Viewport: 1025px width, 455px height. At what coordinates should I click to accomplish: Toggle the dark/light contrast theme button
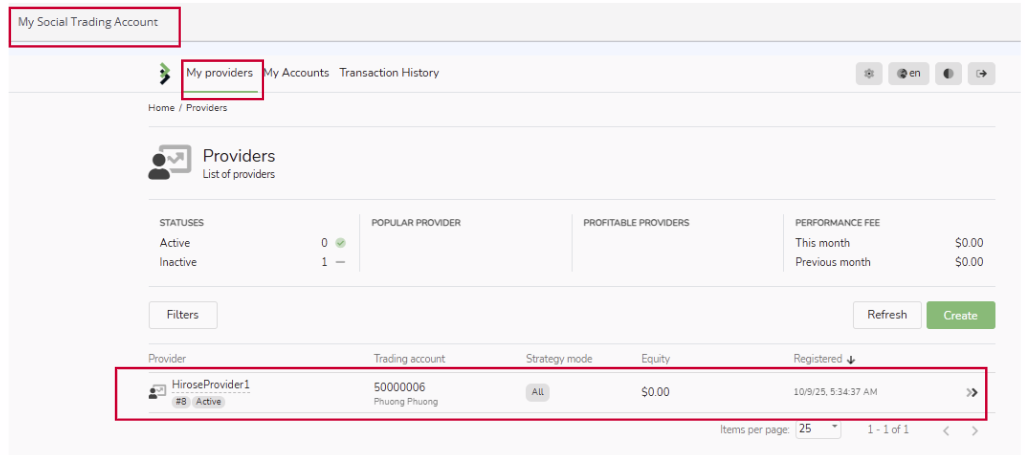point(947,74)
